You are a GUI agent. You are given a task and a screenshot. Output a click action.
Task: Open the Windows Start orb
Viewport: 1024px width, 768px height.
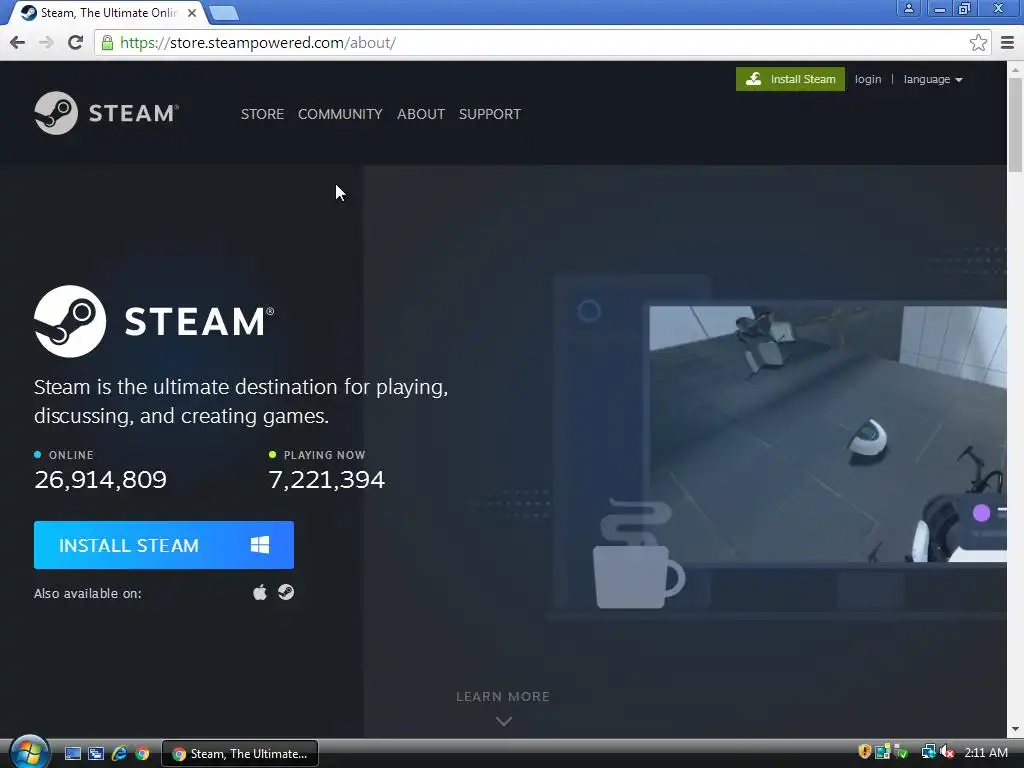click(29, 752)
